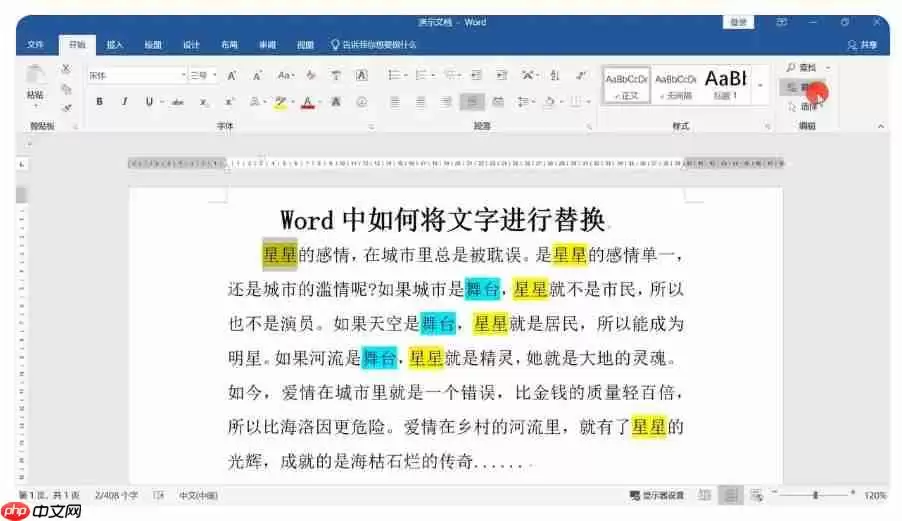This screenshot has height=521, width=902.
Task: Apply character border icon
Action: coord(361,75)
